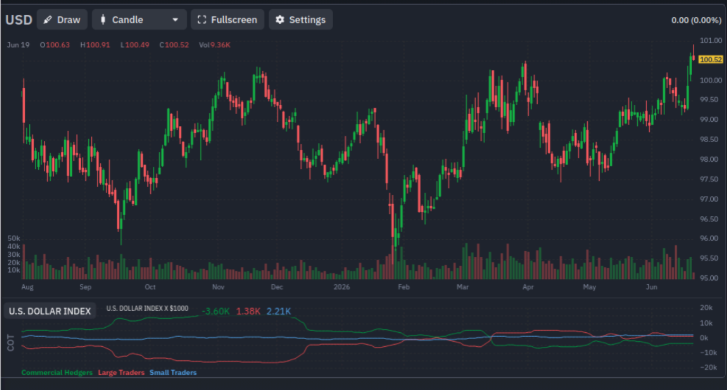Toggle Large Traders legend entry

tap(121, 372)
